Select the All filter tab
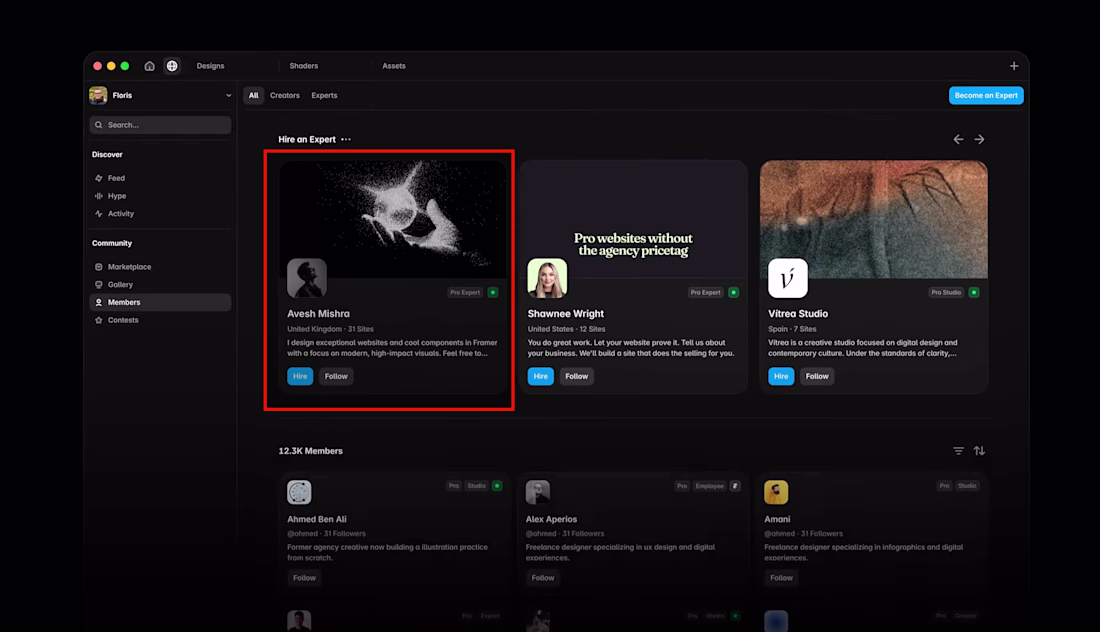 click(x=253, y=95)
